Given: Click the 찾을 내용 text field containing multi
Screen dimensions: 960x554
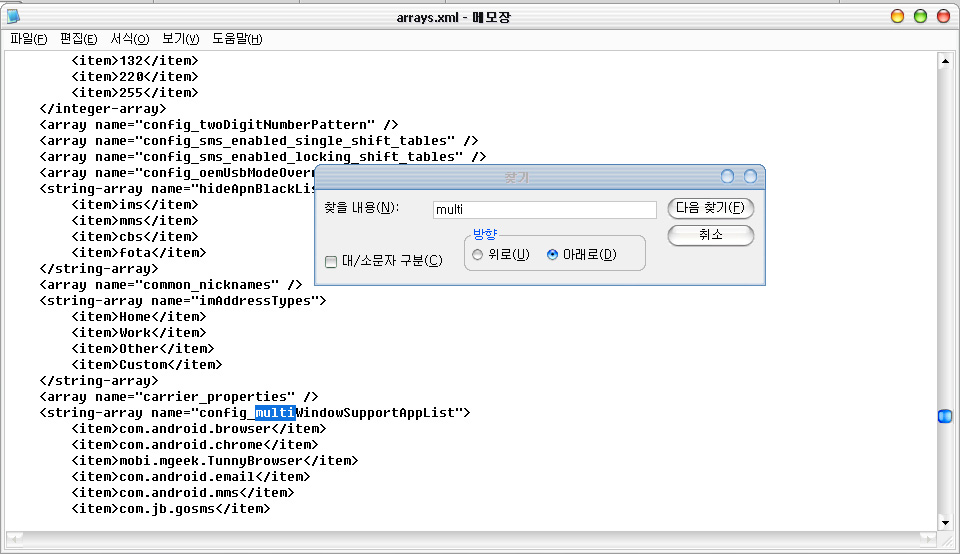Looking at the screenshot, I should (544, 210).
